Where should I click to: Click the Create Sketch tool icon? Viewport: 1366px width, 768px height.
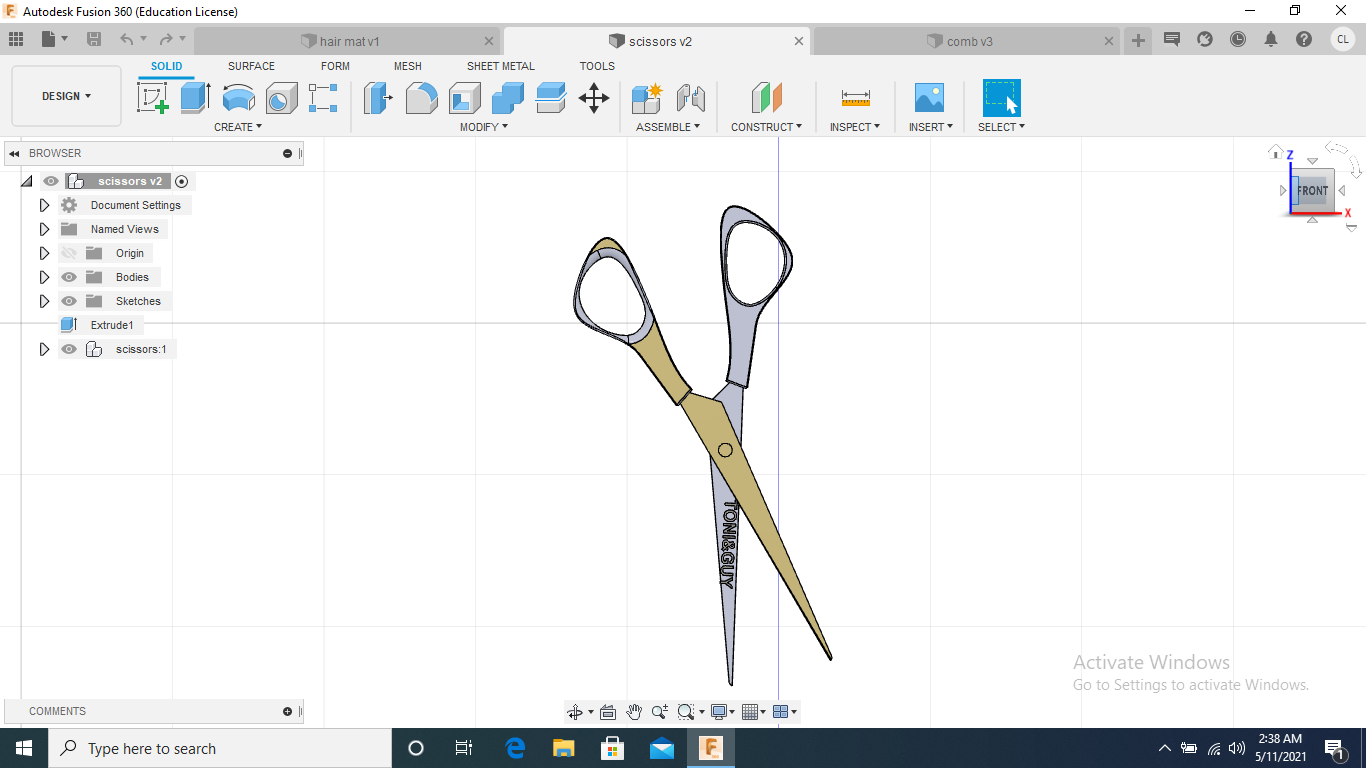tap(152, 98)
